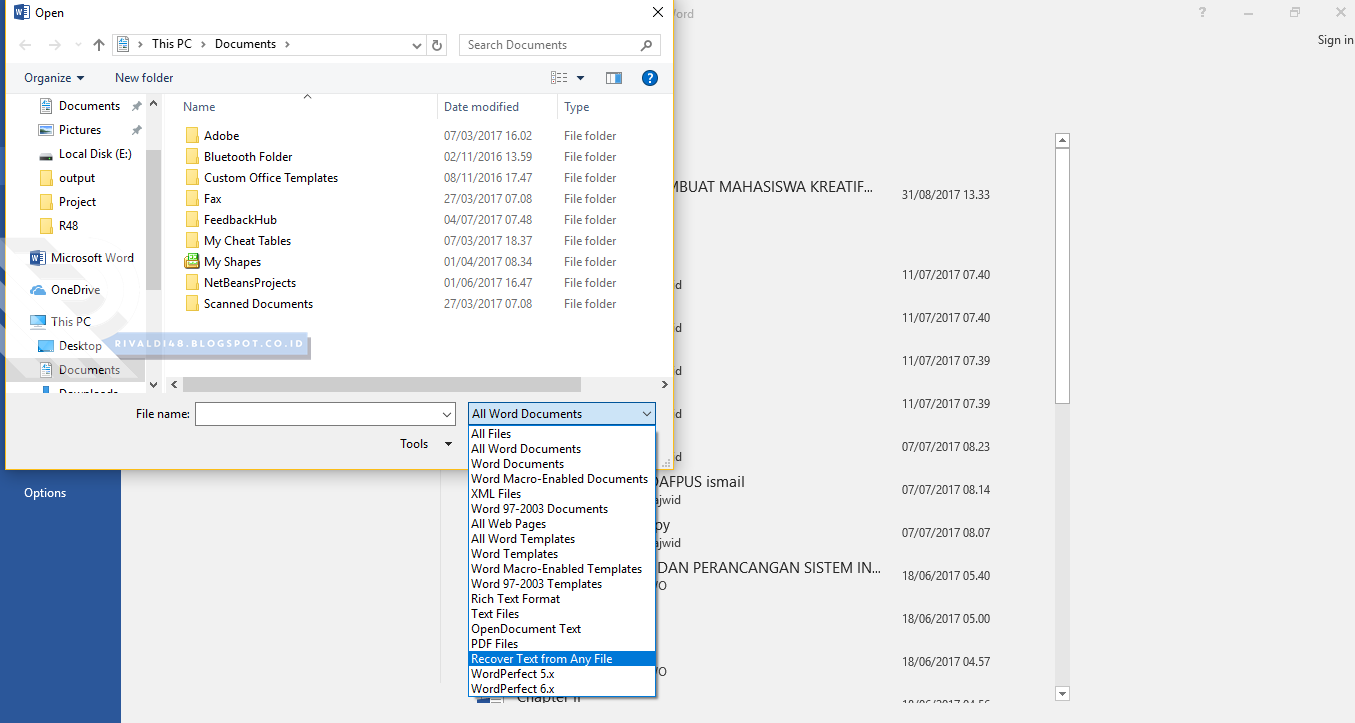The width and height of the screenshot is (1355, 723).
Task: Click the up arrow of Word's recent list scrollbar
Action: click(1062, 141)
